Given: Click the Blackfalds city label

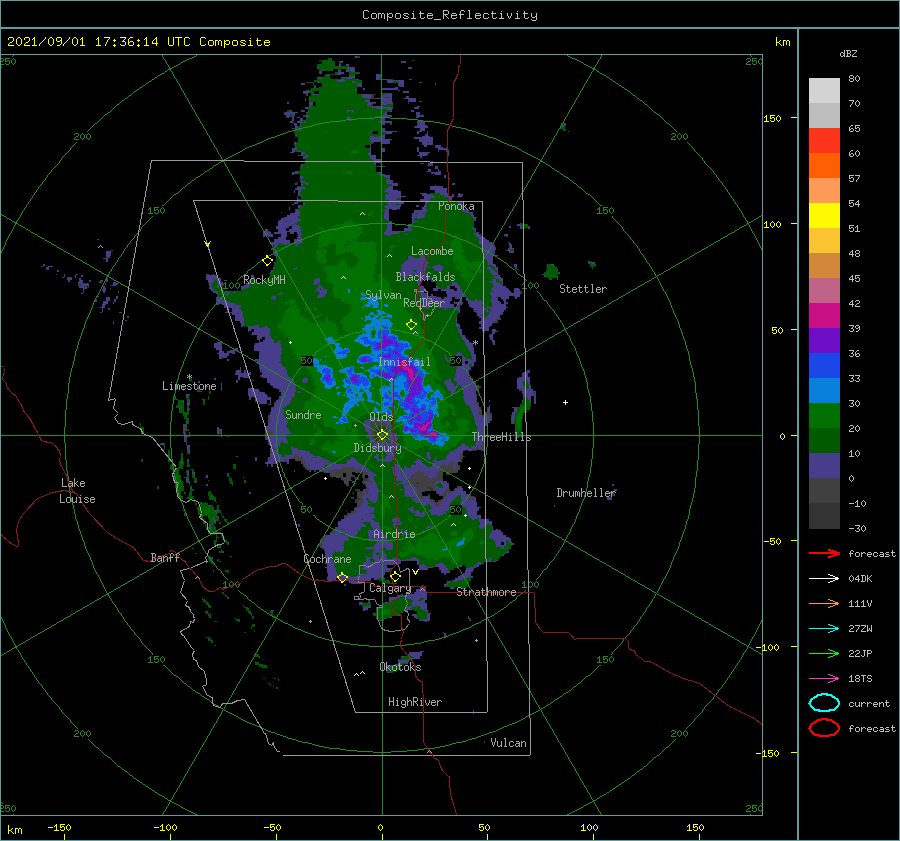Looking at the screenshot, I should (x=425, y=277).
